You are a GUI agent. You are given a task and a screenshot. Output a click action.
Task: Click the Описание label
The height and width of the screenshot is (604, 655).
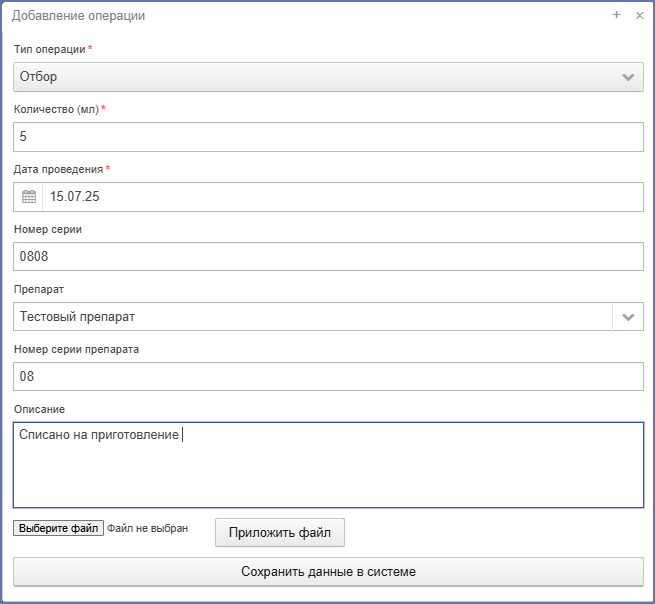tap(40, 409)
